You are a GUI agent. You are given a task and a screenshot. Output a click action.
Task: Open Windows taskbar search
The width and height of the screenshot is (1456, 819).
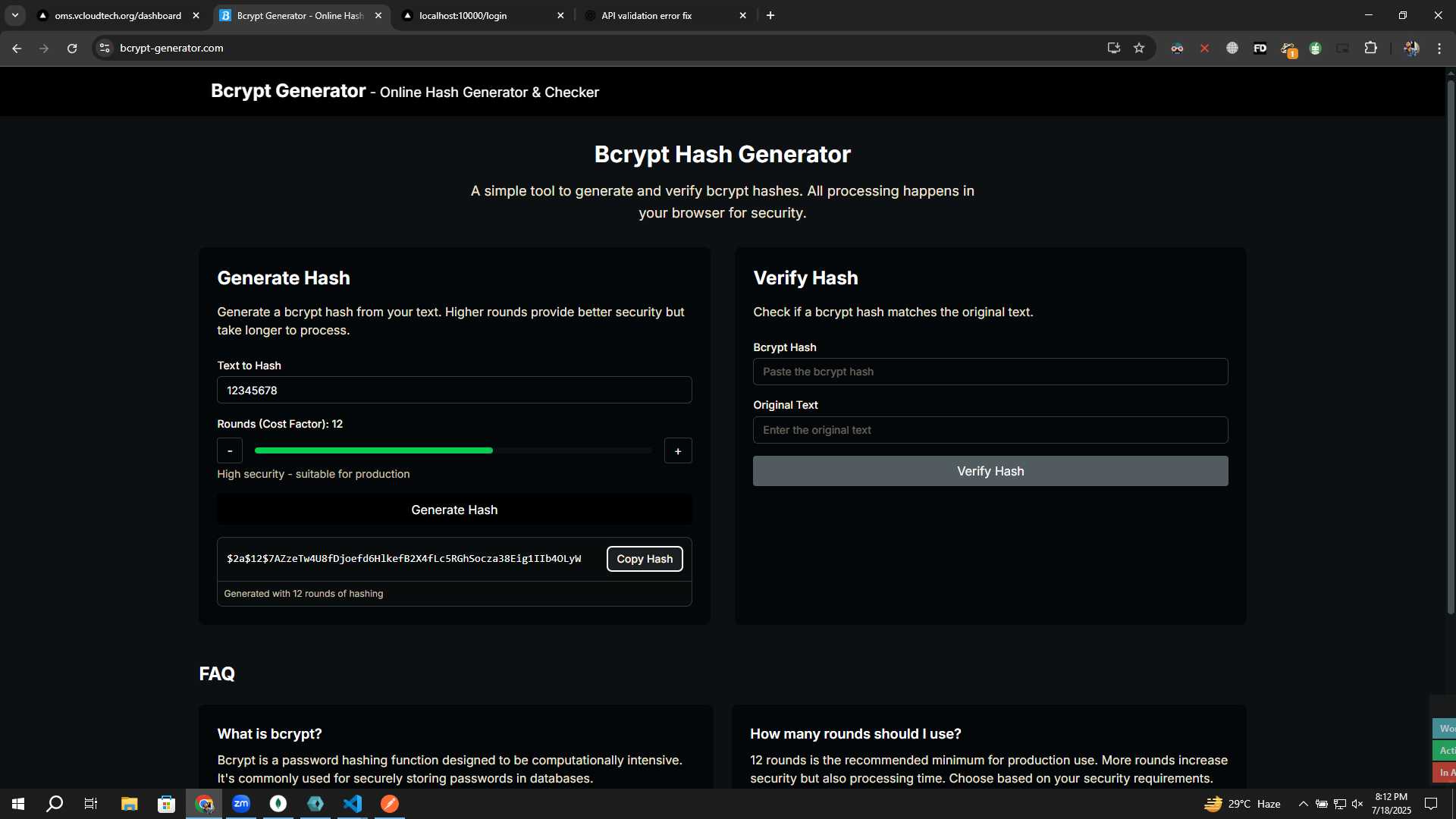pos(55,804)
